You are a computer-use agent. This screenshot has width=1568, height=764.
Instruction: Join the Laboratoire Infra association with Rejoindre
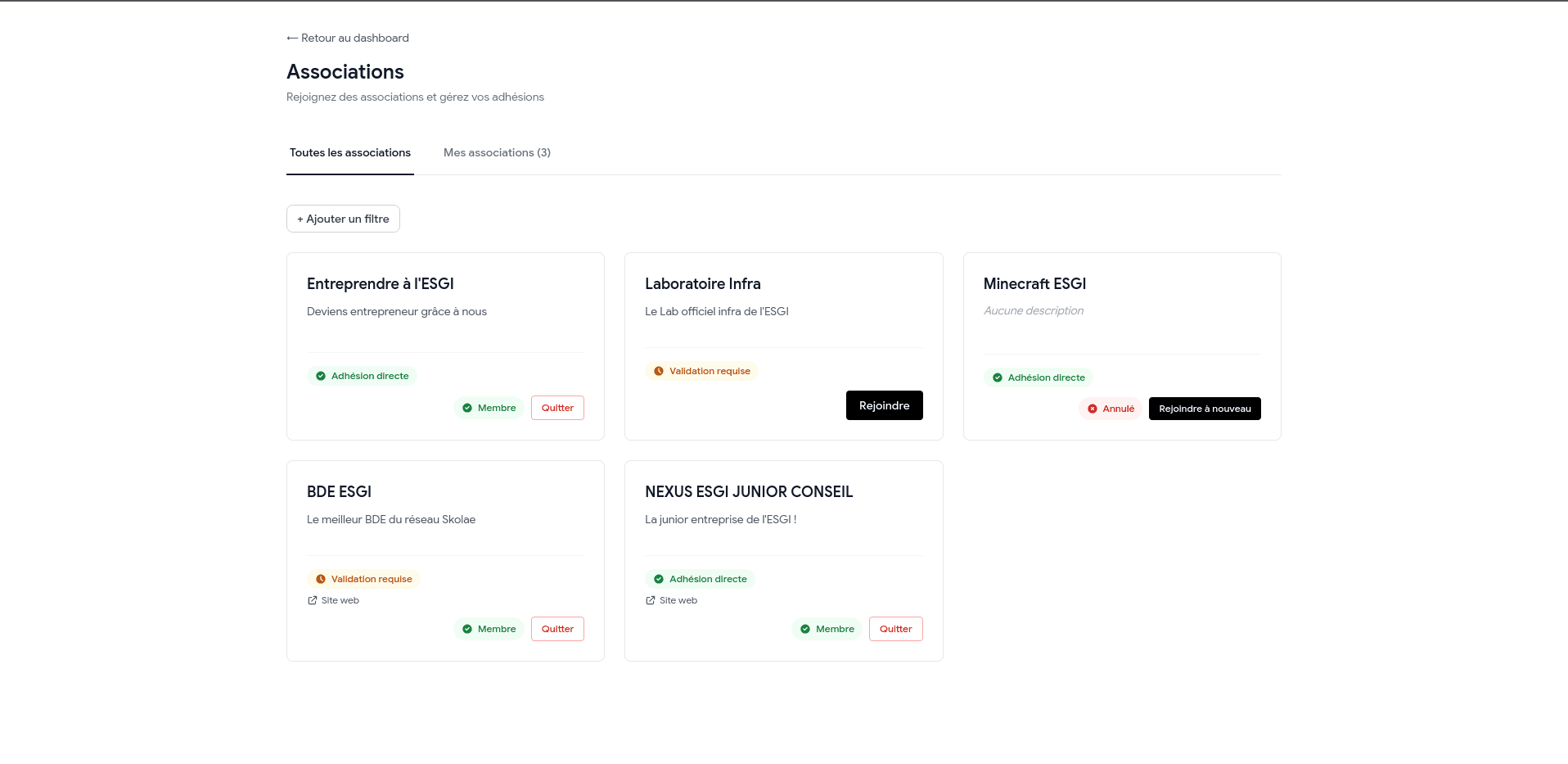coord(884,405)
